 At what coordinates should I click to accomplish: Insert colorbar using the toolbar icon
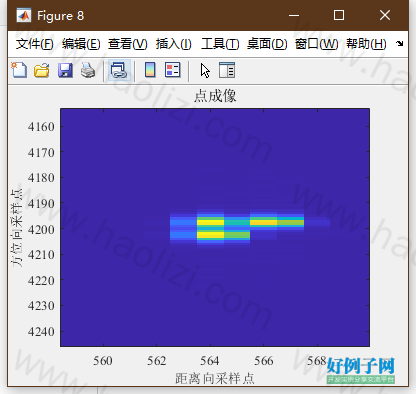[x=150, y=70]
